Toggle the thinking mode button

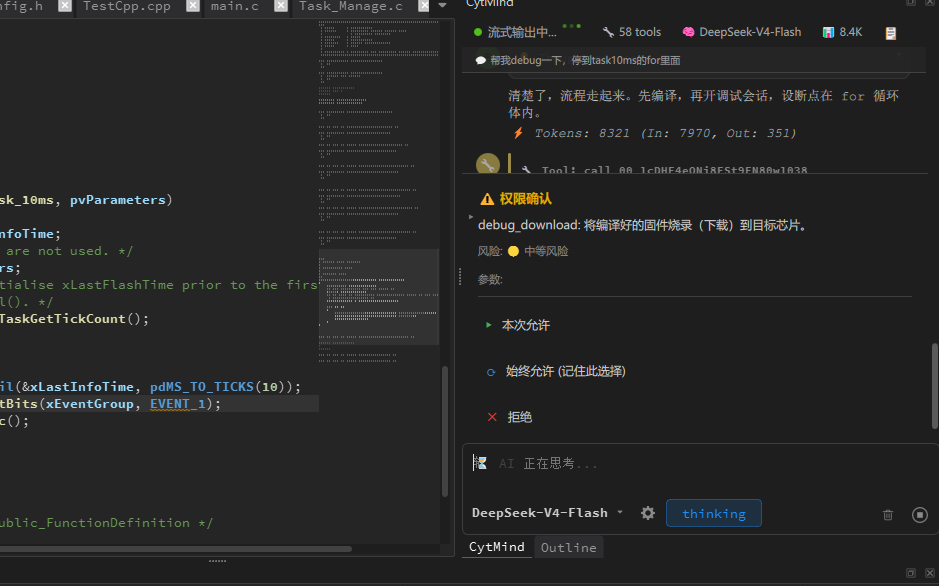pos(714,514)
